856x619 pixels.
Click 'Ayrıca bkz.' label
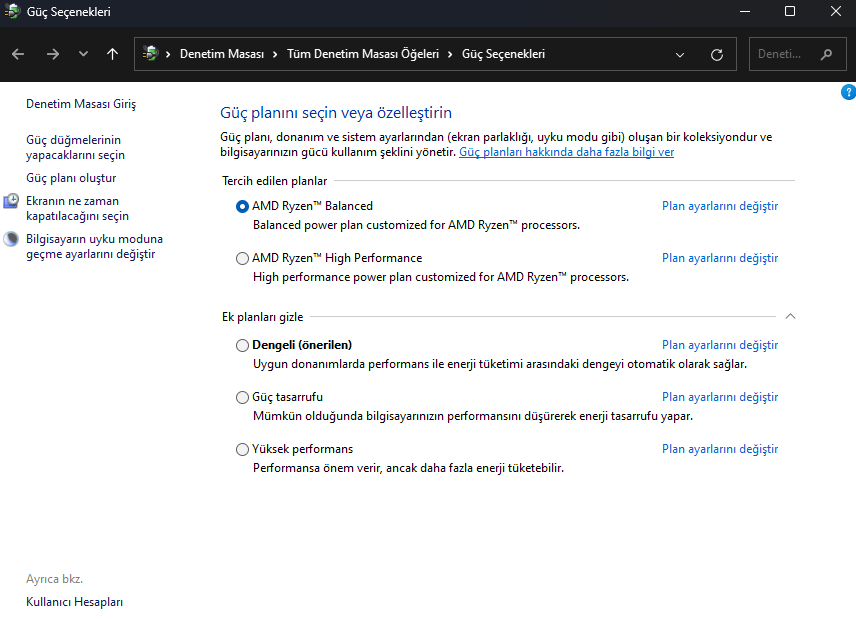click(55, 579)
